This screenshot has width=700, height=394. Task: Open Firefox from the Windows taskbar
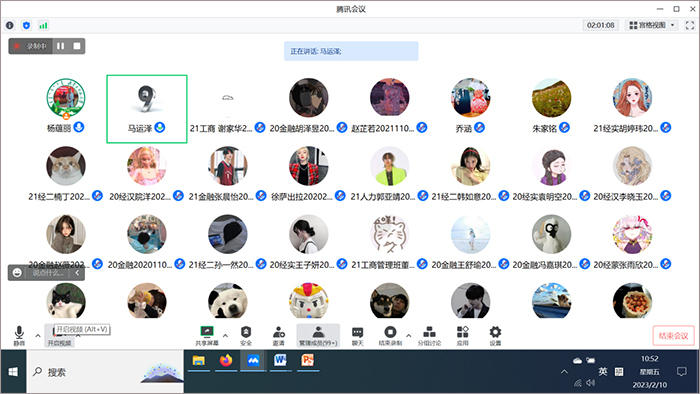[226, 361]
